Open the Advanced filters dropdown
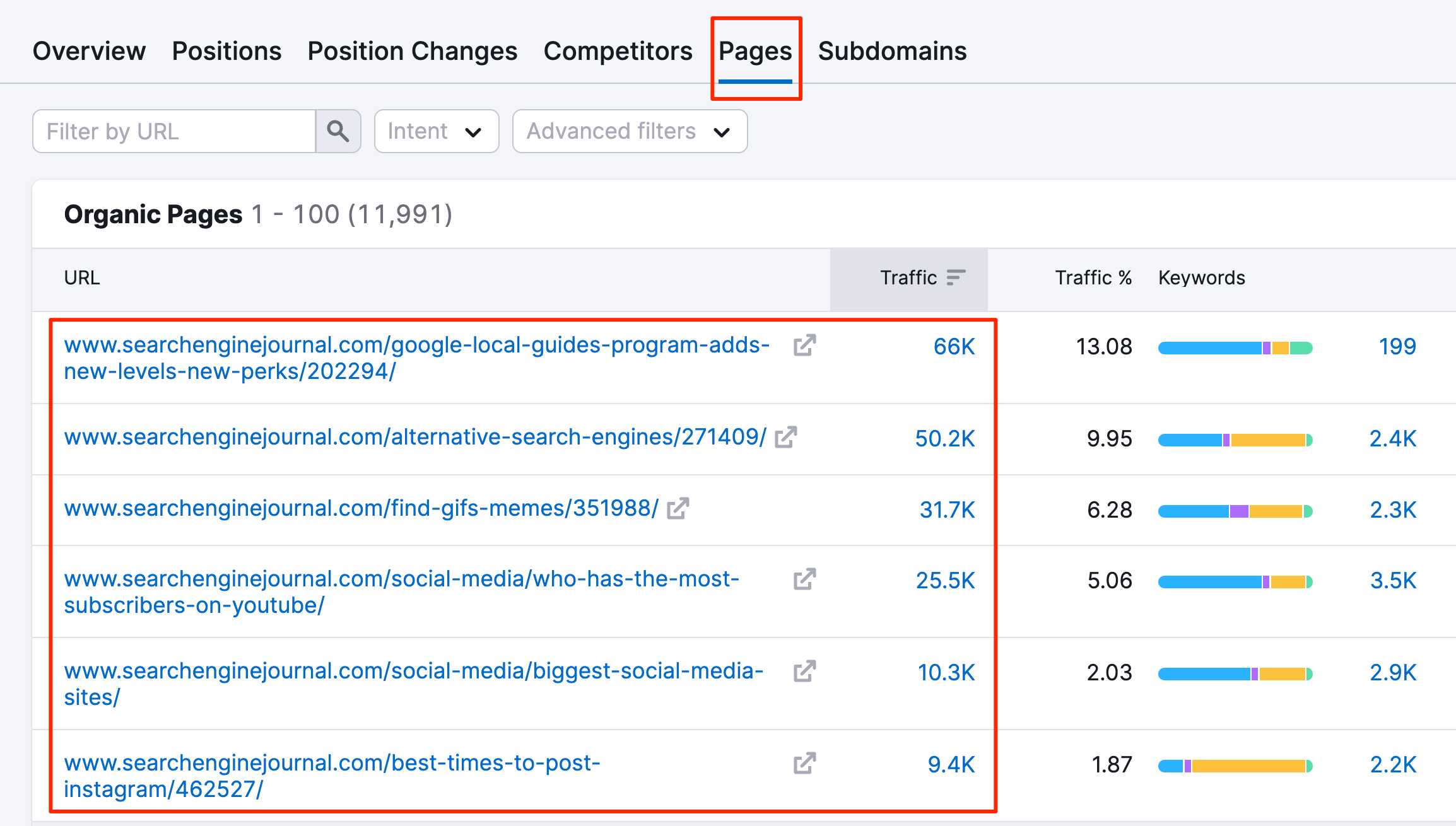Screen dimensions: 1456x826 coord(630,131)
